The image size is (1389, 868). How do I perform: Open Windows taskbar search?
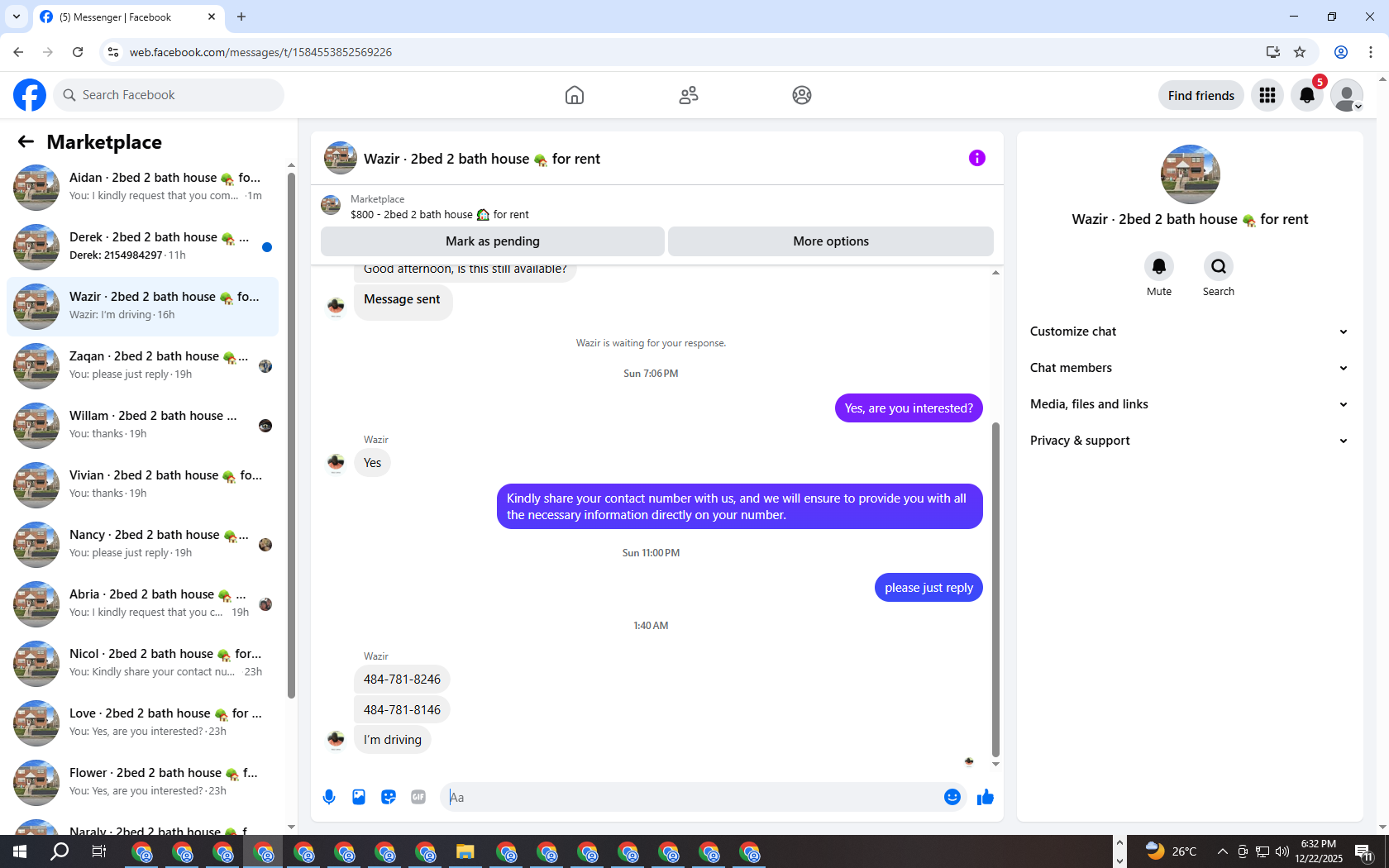[x=60, y=851]
